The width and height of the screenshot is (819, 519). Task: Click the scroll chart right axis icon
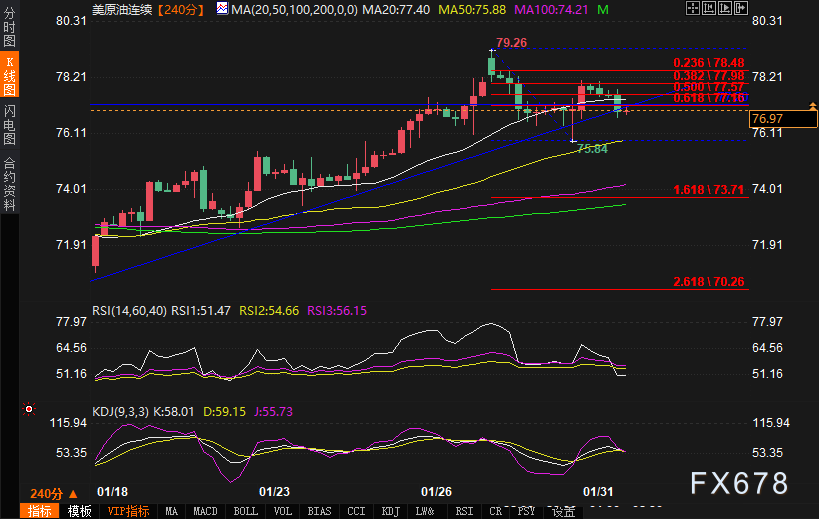tap(725, 8)
